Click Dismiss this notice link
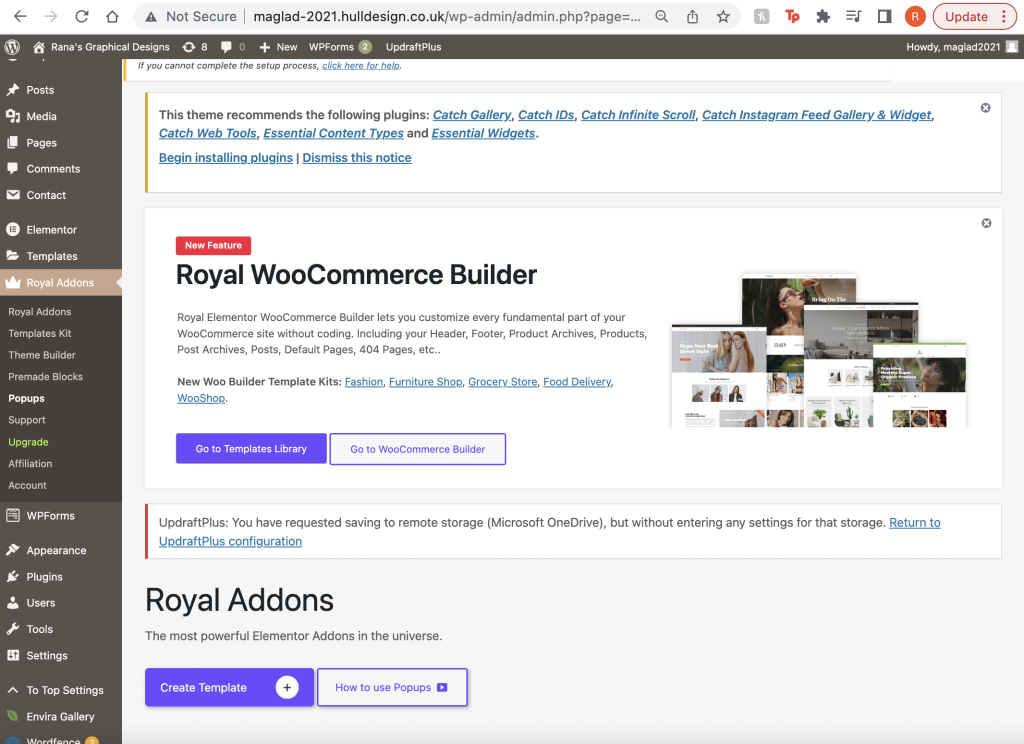 357,158
